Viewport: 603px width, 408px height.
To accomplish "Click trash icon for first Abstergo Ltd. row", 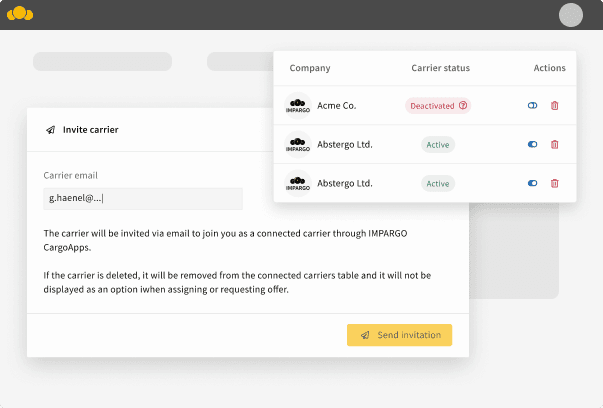I will click(x=555, y=144).
